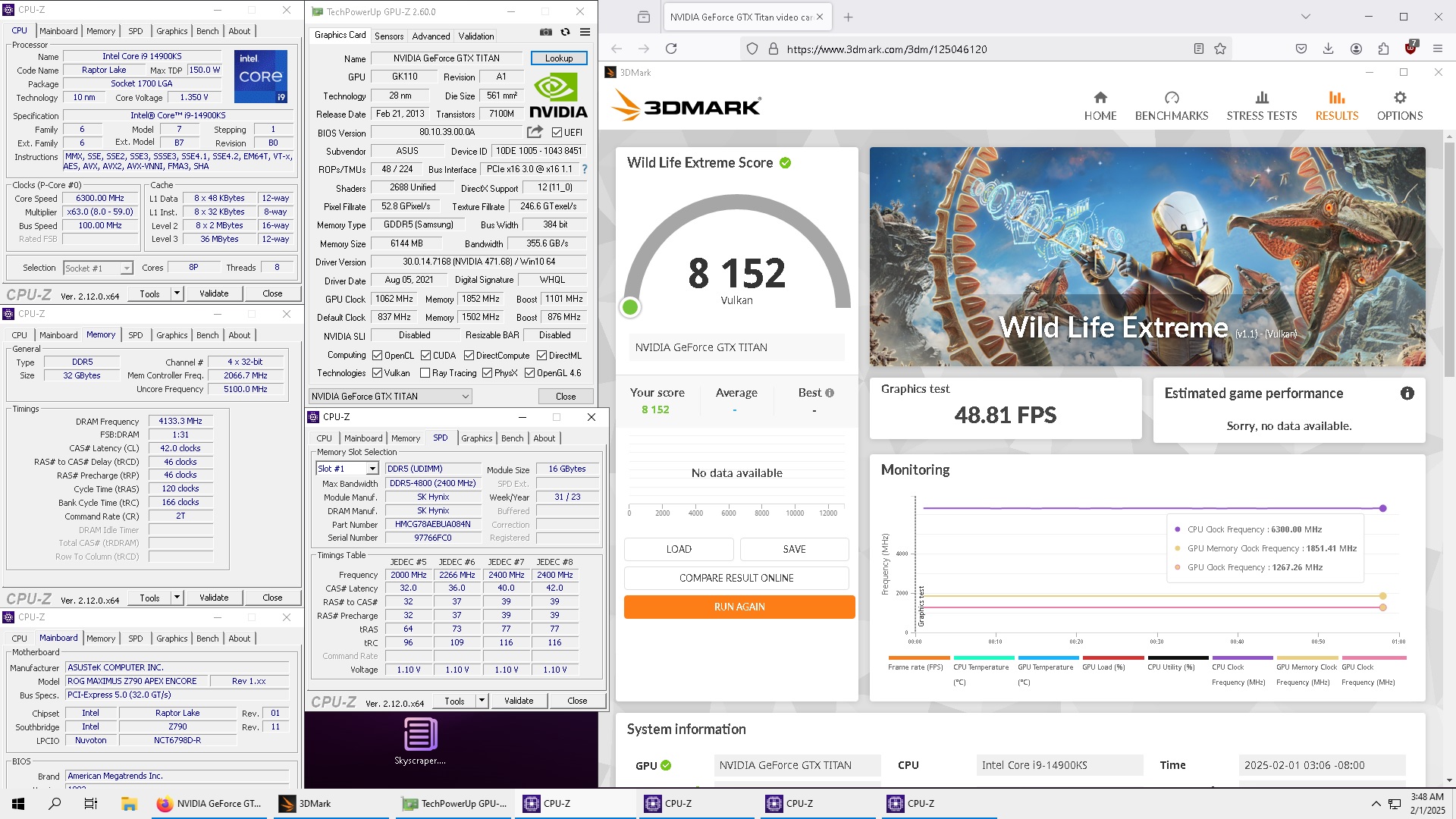Click SAVE button in 3DMark
Image resolution: width=1456 pixels, height=819 pixels.
click(x=794, y=549)
